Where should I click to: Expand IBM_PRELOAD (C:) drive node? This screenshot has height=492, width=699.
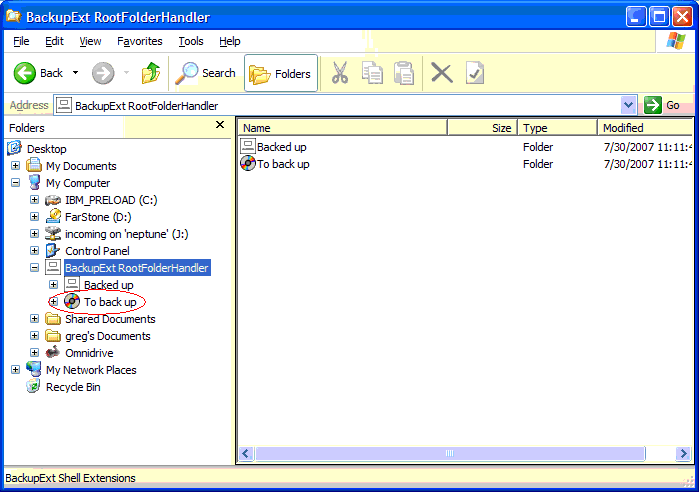(34, 200)
